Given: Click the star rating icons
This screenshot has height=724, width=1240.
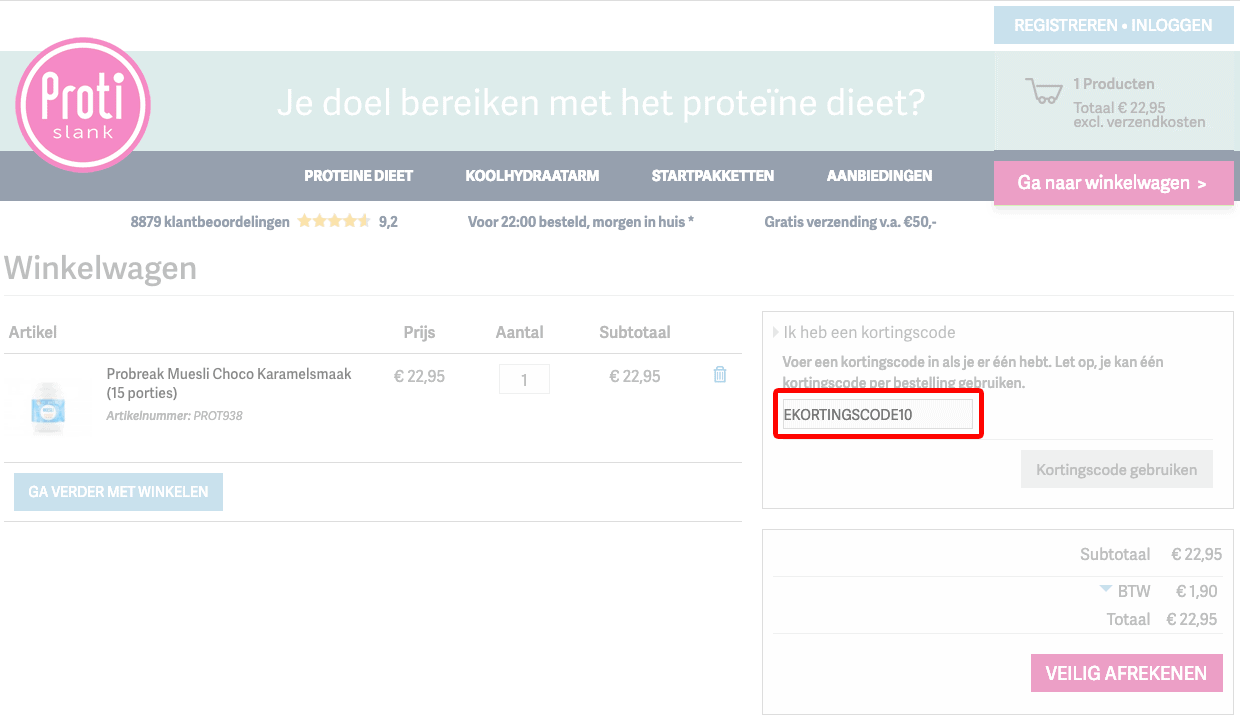Looking at the screenshot, I should [334, 222].
